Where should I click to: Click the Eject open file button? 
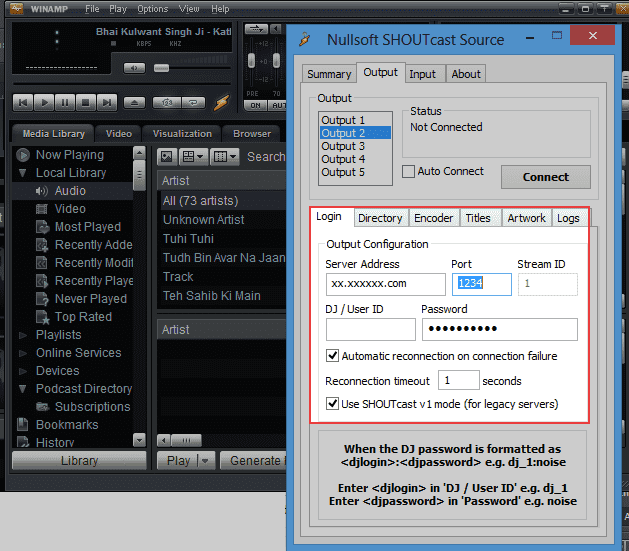[x=134, y=103]
